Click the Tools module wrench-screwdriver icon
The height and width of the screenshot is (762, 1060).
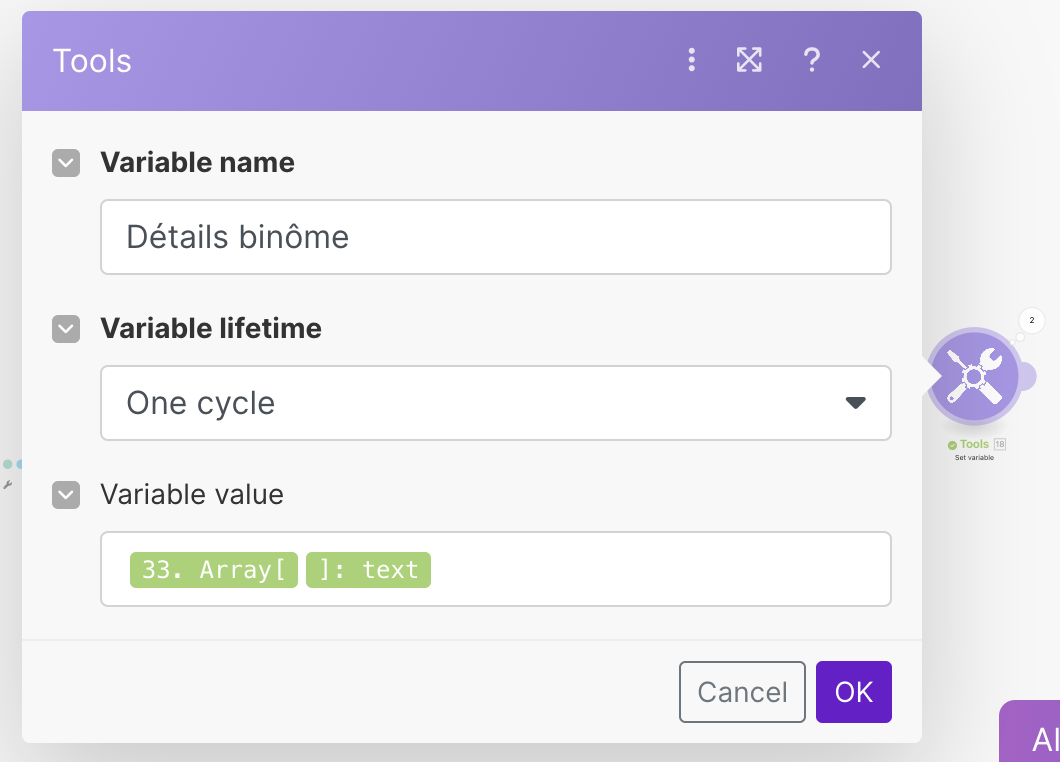pos(974,377)
